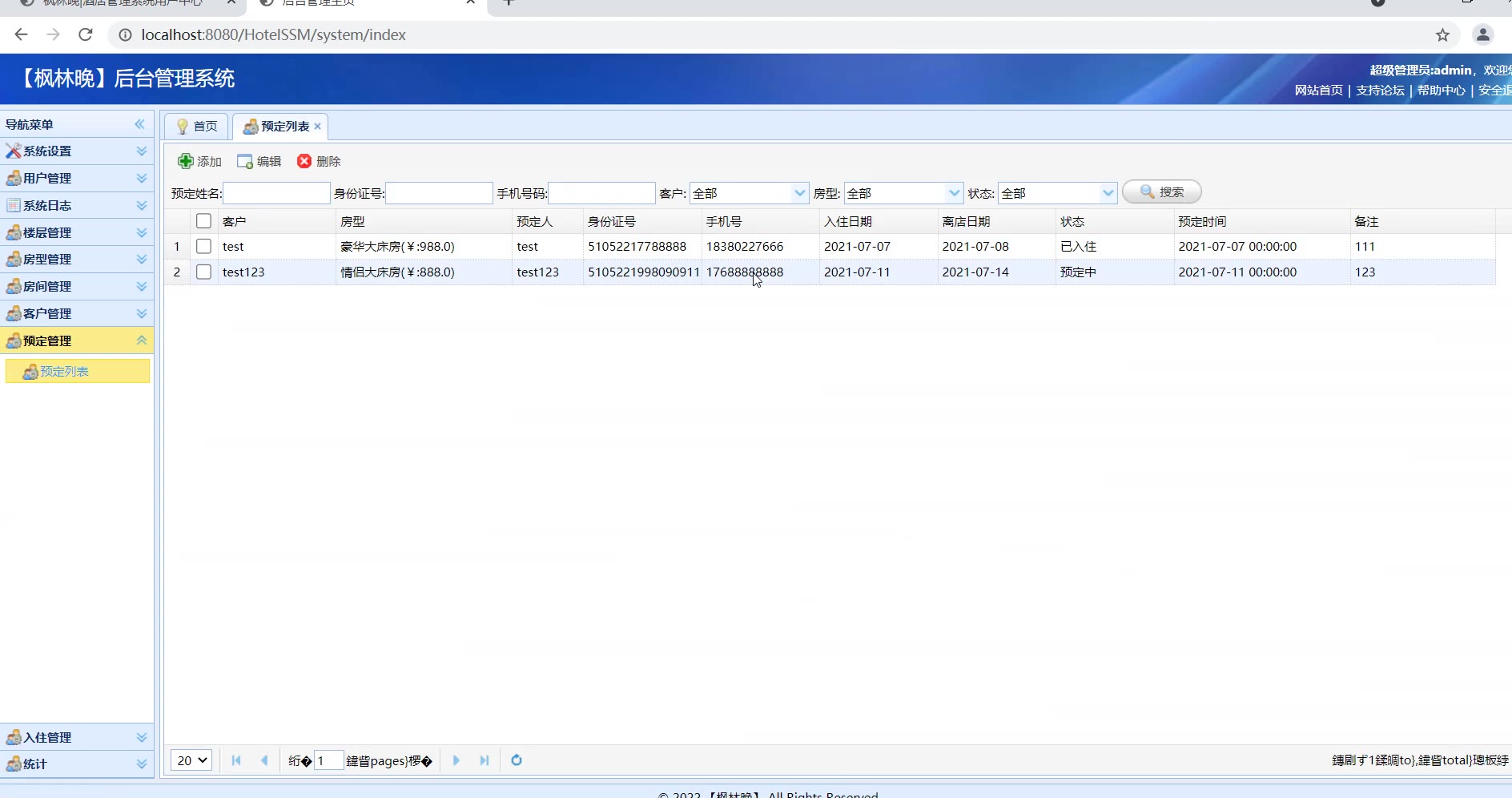The image size is (1512, 798).
Task: Refresh the booking list with reload icon
Action: click(x=517, y=760)
